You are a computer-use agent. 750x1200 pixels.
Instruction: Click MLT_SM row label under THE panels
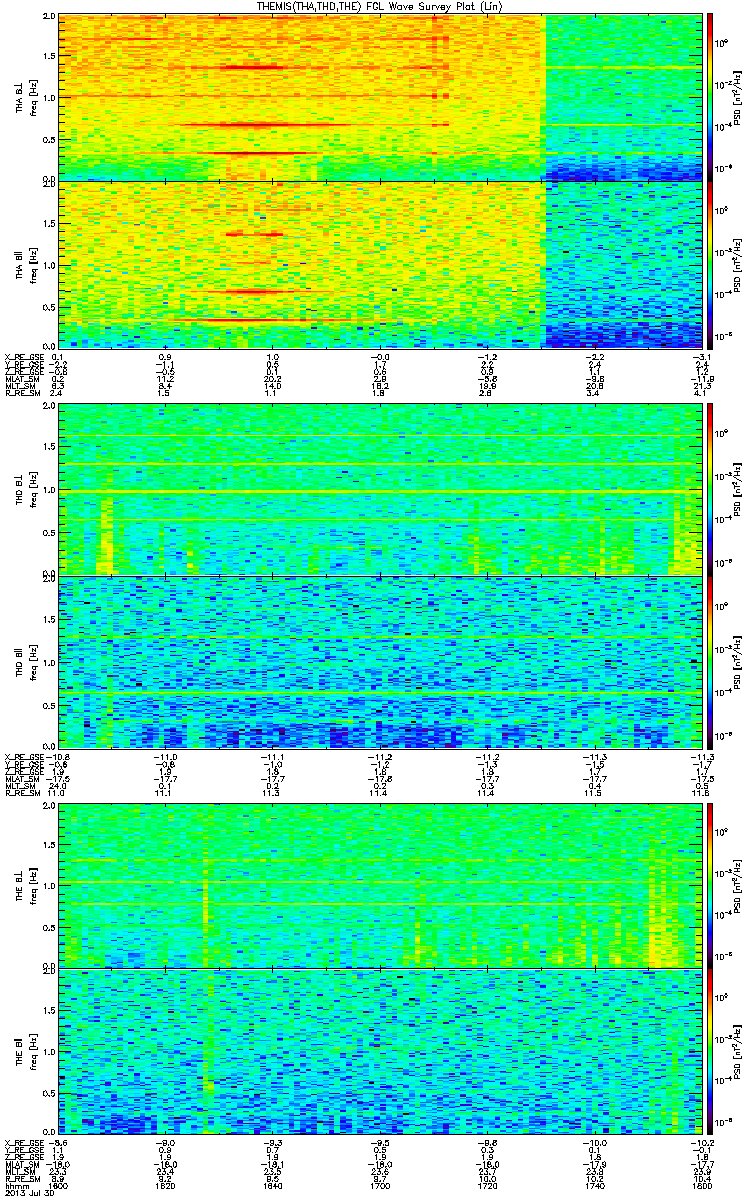click(20, 1174)
